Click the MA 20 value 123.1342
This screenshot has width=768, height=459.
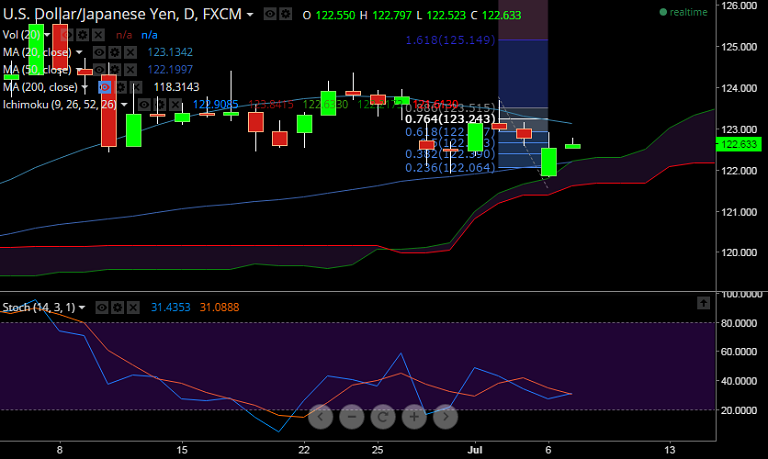pos(170,52)
